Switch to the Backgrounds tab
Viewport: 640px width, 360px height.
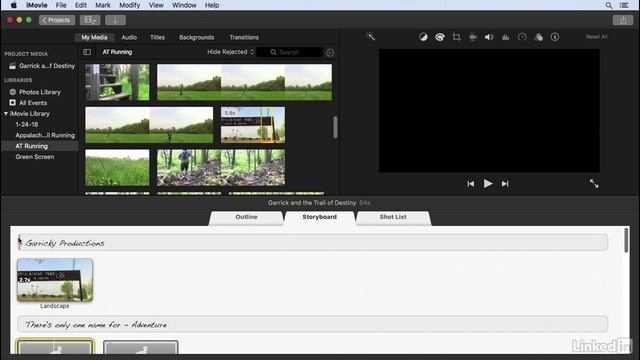click(196, 37)
